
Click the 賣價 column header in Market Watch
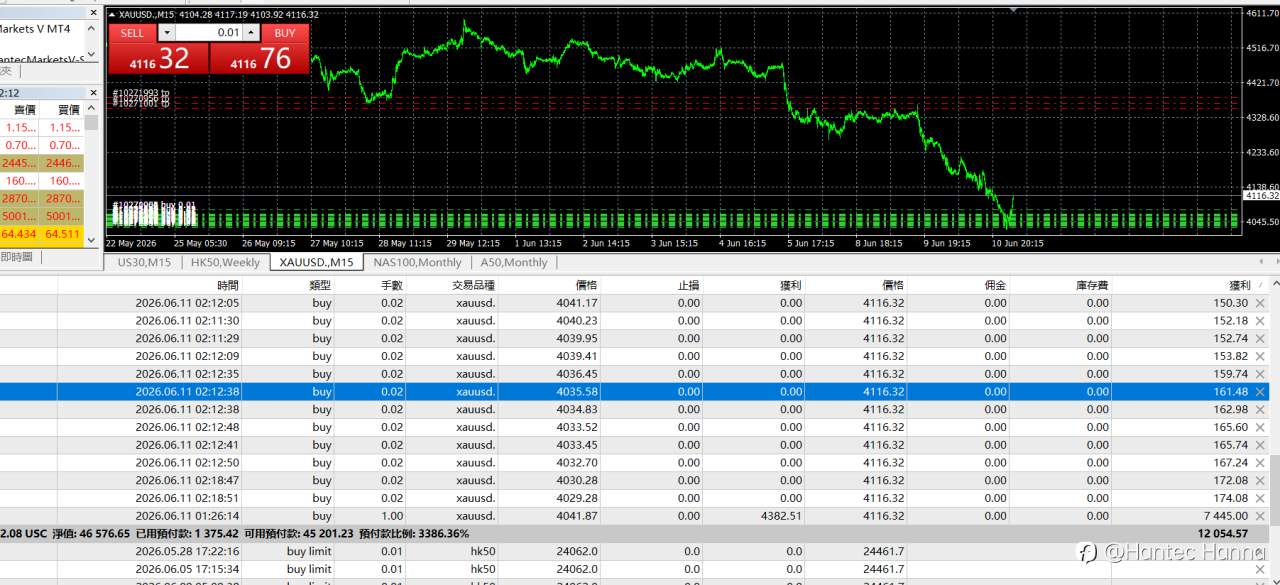tap(19, 110)
